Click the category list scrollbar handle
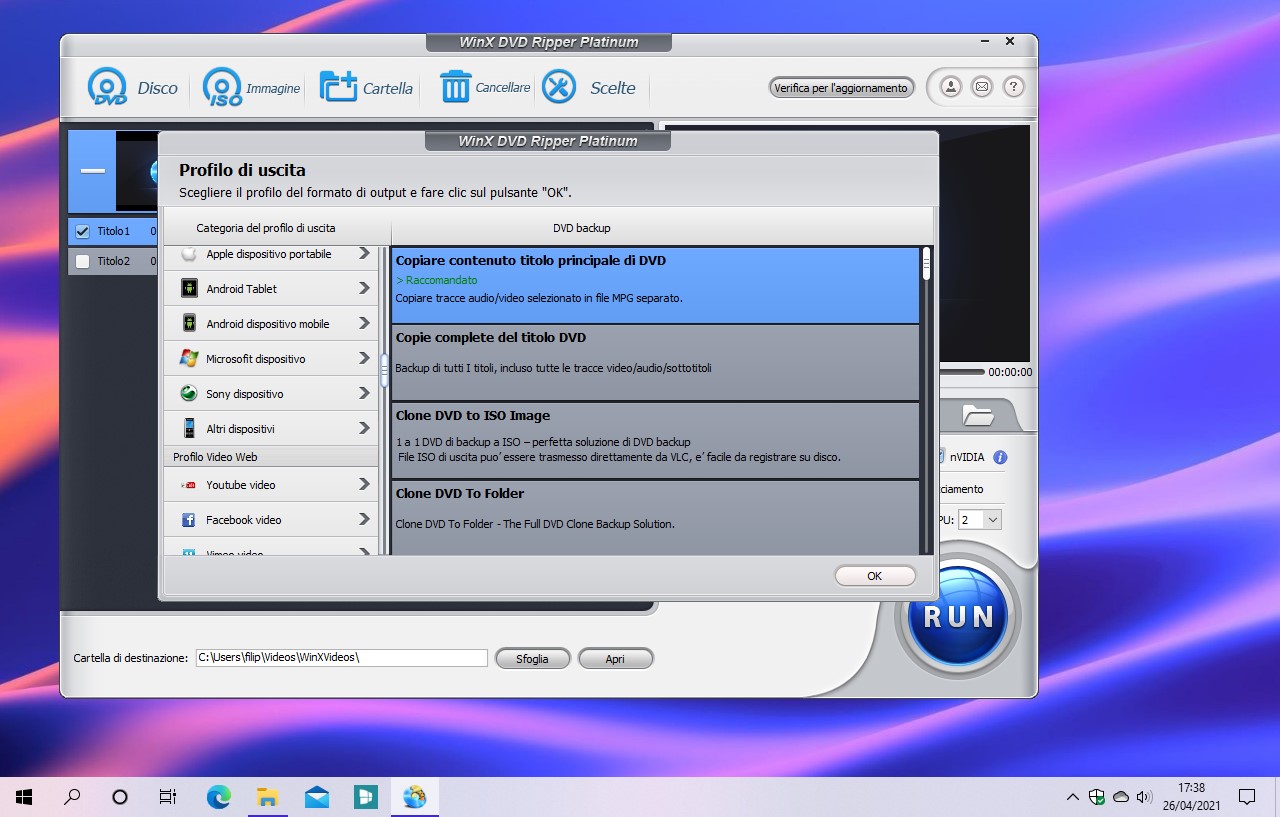 [384, 370]
